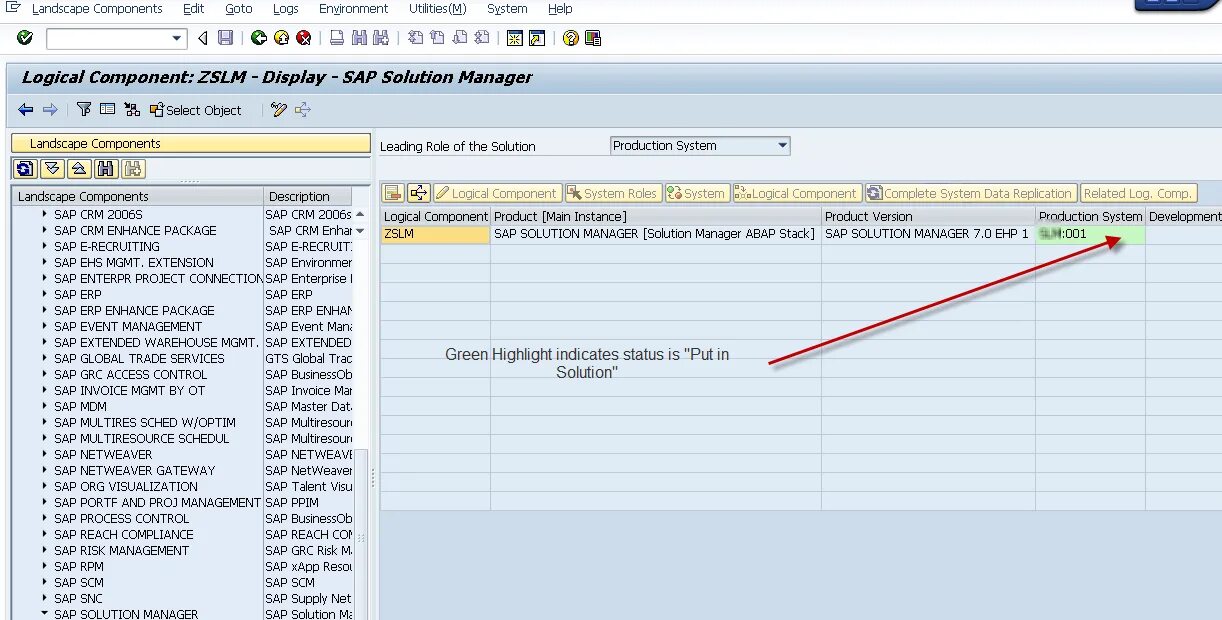Image resolution: width=1222 pixels, height=620 pixels.
Task: Click the Print icon in the standard toolbar
Action: point(337,38)
